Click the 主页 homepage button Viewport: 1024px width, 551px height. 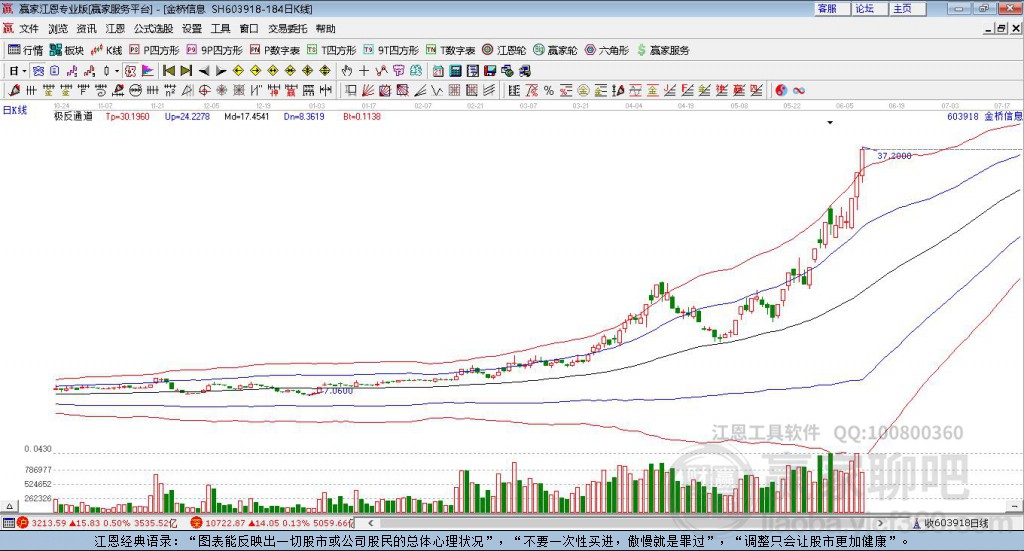907,9
